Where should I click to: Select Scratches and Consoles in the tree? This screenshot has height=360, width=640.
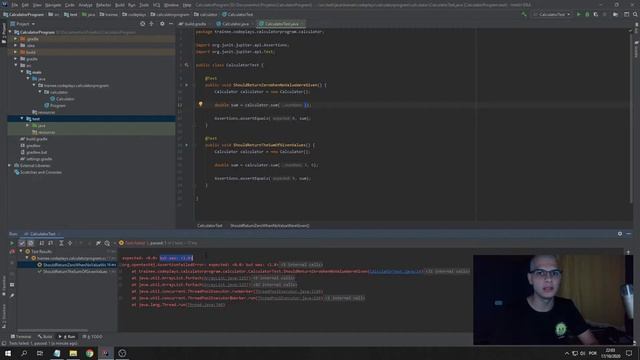[38, 172]
